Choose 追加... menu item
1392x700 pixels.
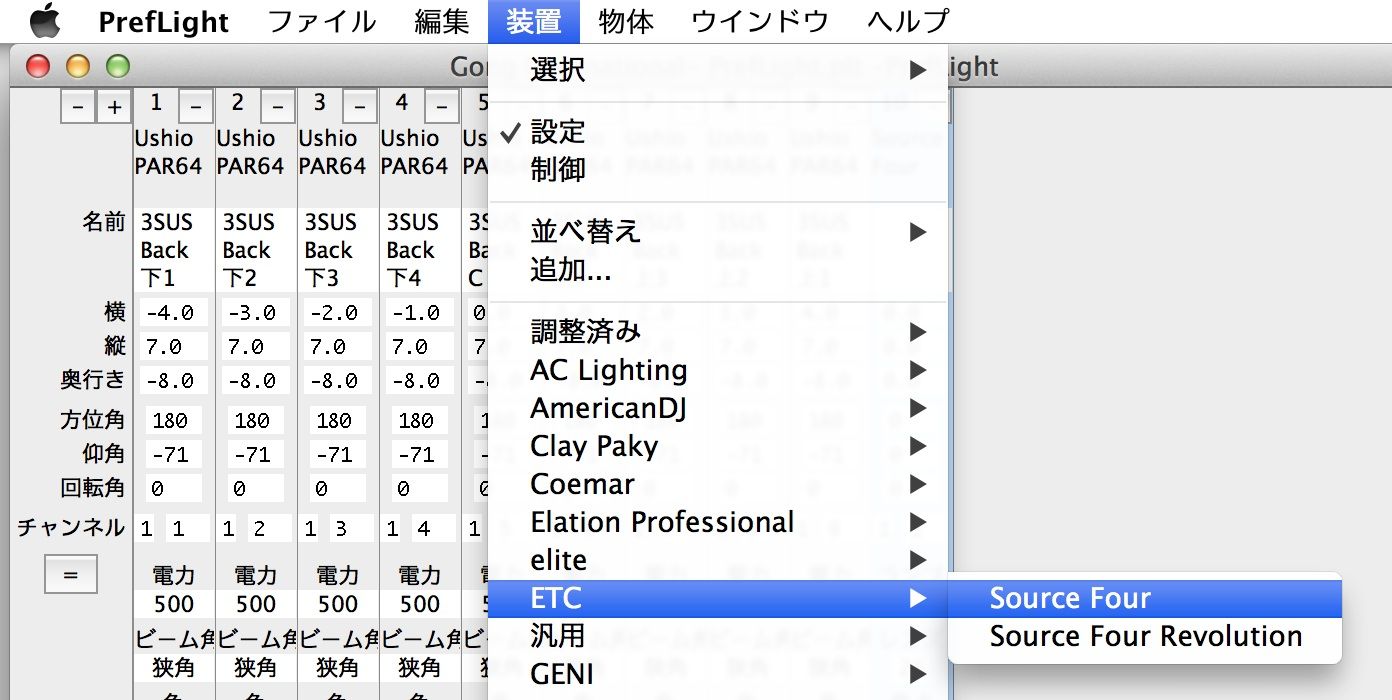[718, 270]
